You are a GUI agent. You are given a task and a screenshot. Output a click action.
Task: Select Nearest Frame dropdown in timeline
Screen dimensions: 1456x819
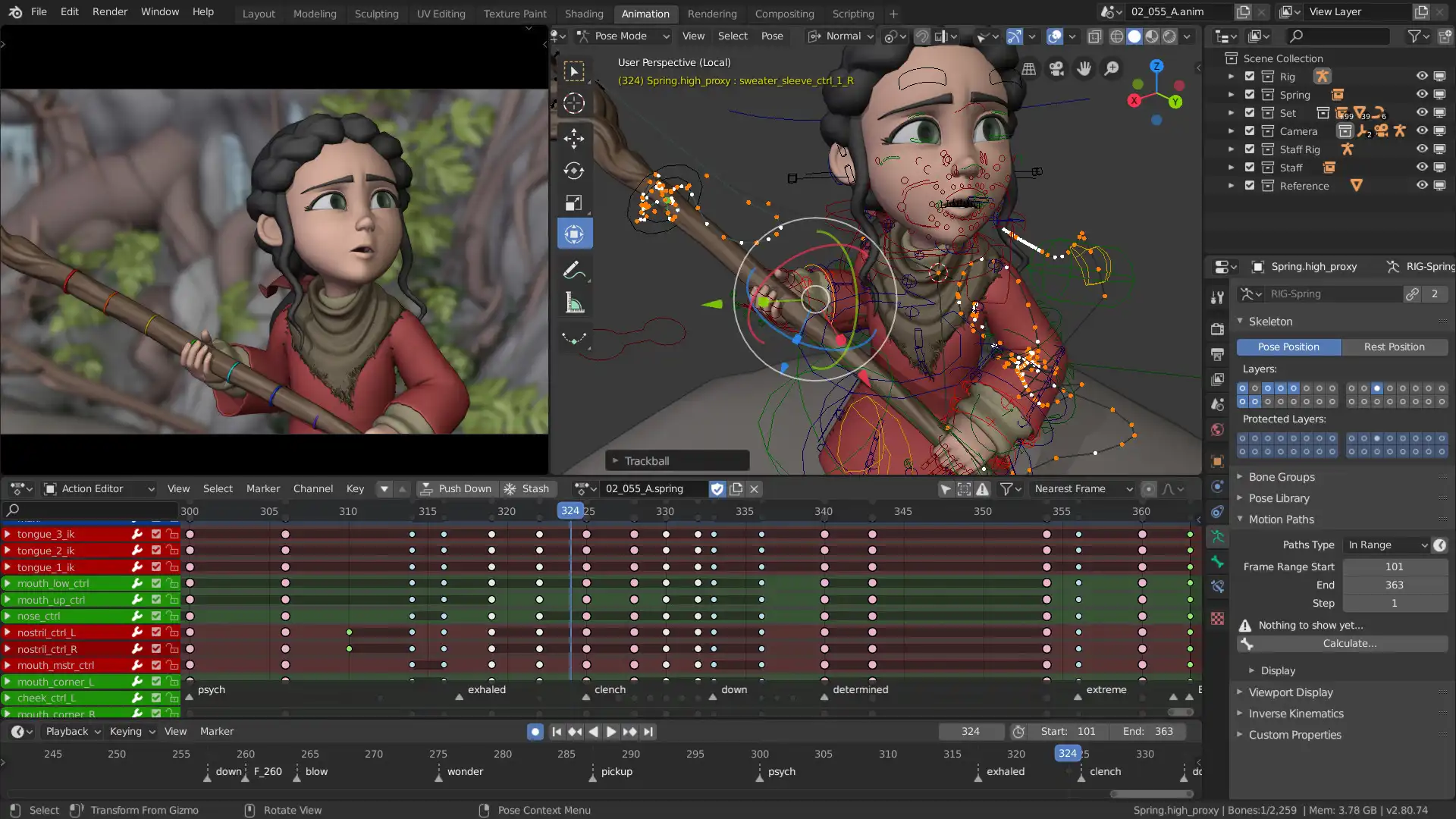pyautogui.click(x=1083, y=488)
